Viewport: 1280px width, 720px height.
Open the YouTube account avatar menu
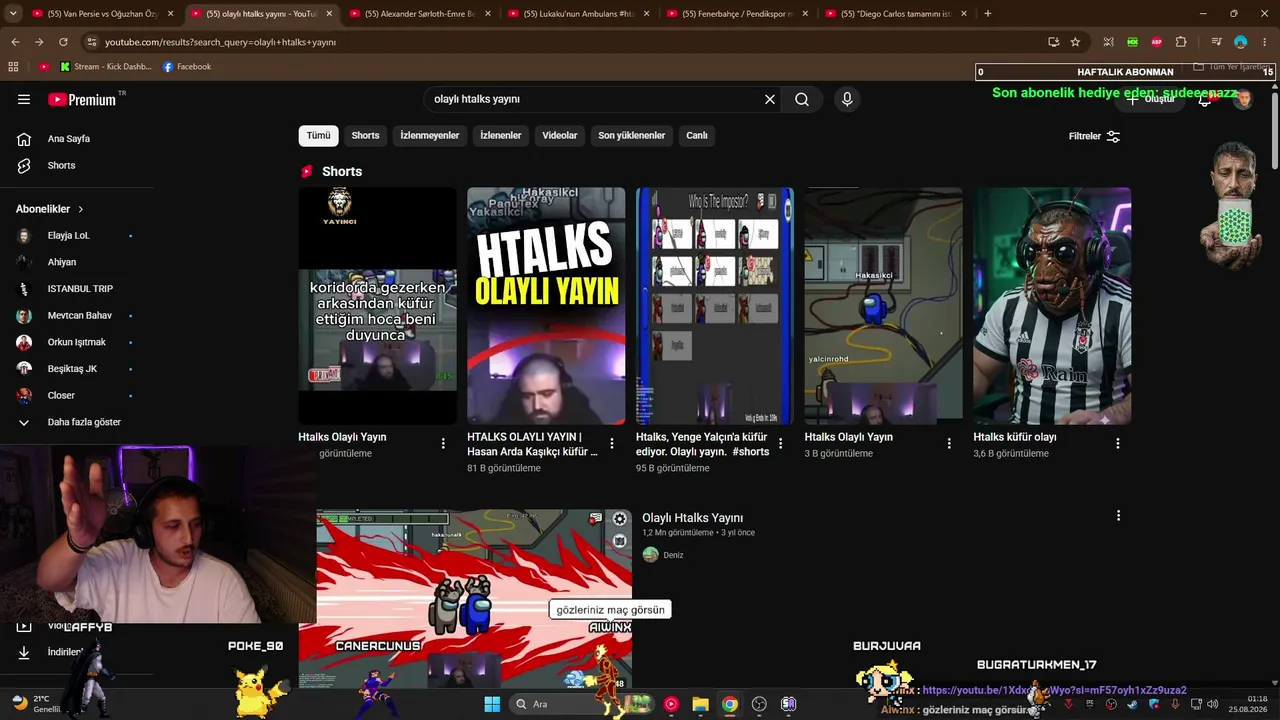pos(1242,99)
